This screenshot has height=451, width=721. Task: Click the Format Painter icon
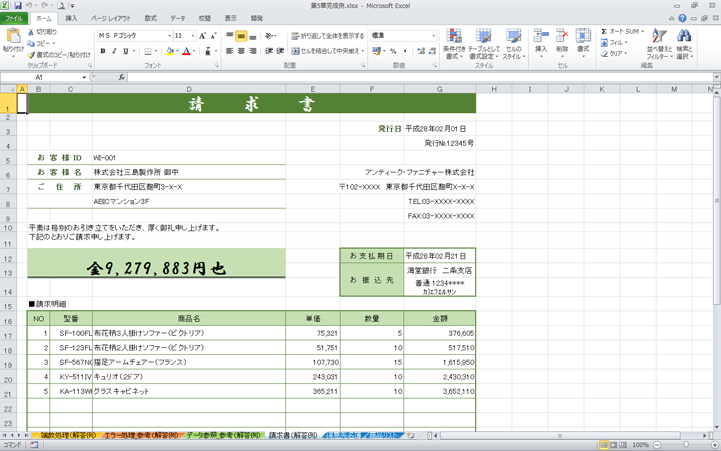pos(31,55)
